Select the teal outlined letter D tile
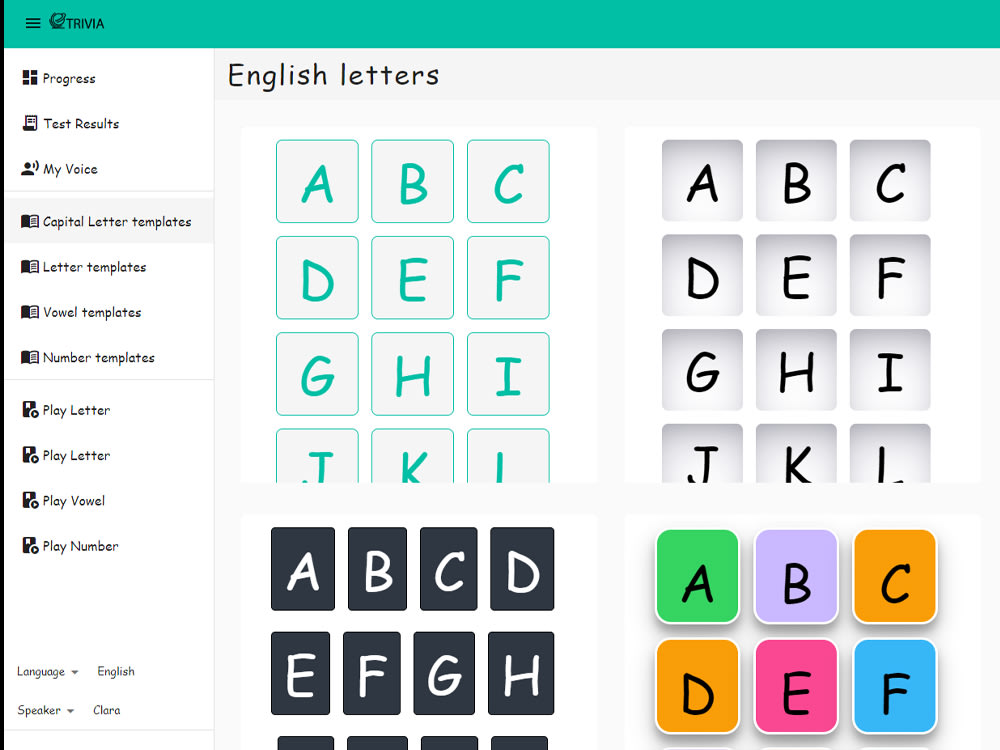Image resolution: width=1000 pixels, height=750 pixels. (x=317, y=277)
